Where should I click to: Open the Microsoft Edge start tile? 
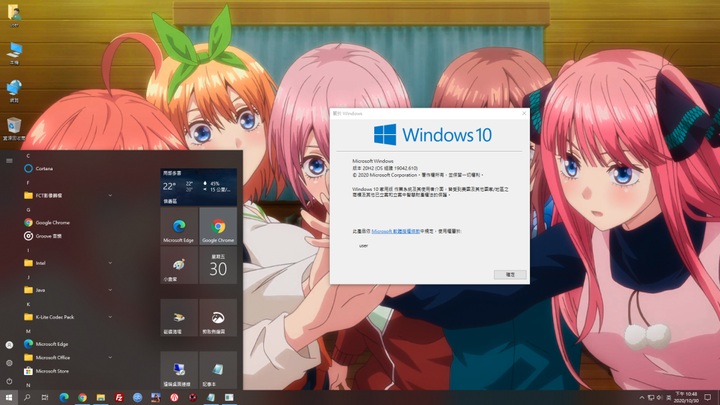179,226
